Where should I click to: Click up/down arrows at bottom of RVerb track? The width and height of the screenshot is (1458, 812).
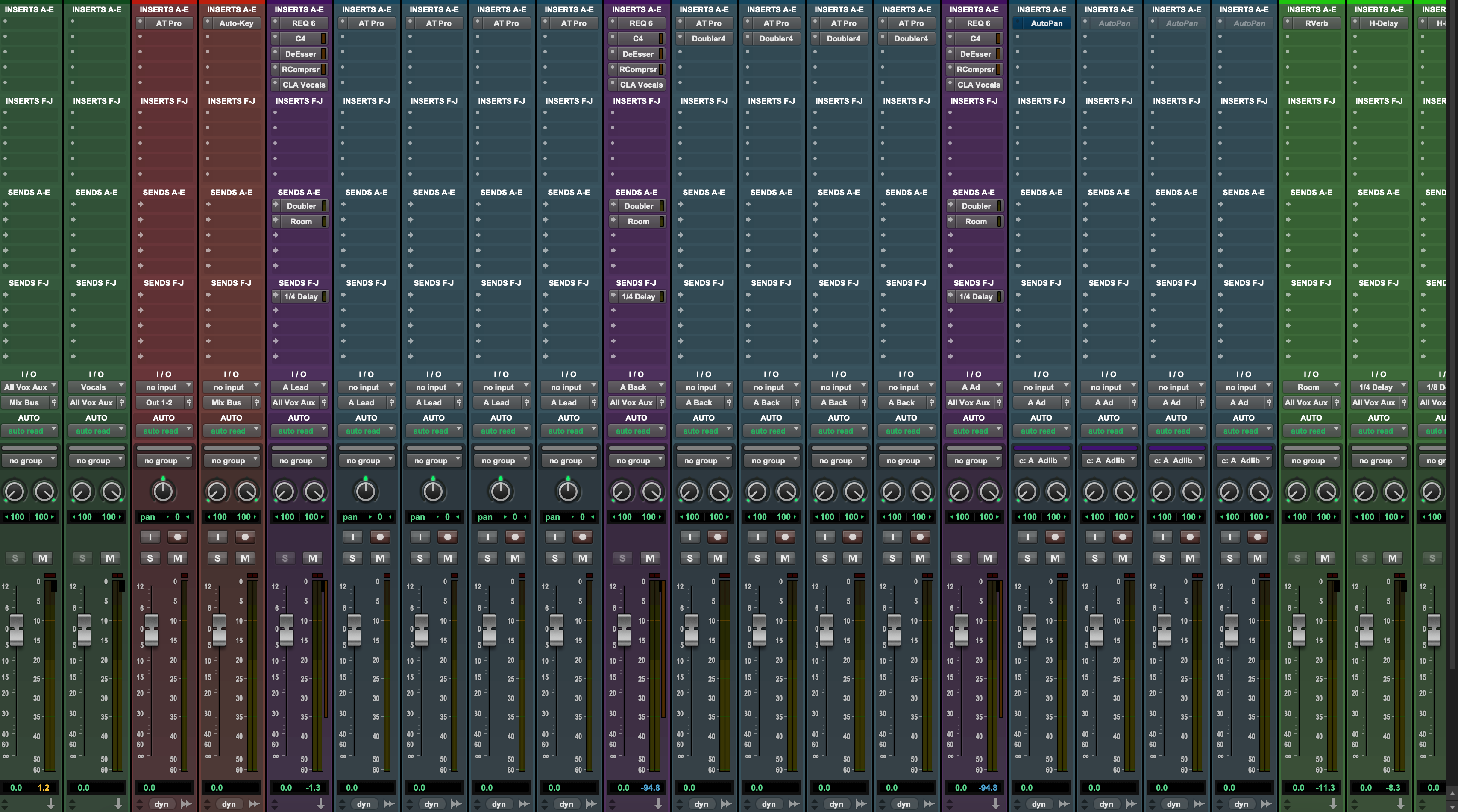[1287, 803]
